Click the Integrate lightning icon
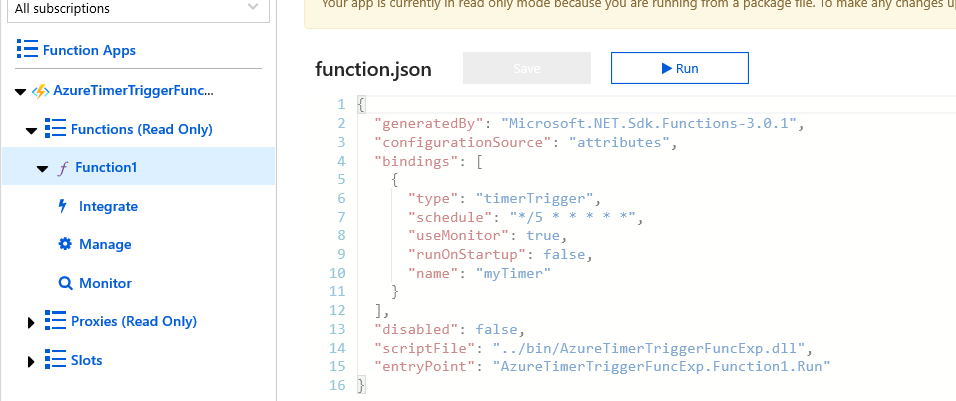Image resolution: width=956 pixels, height=401 pixels. [x=62, y=206]
